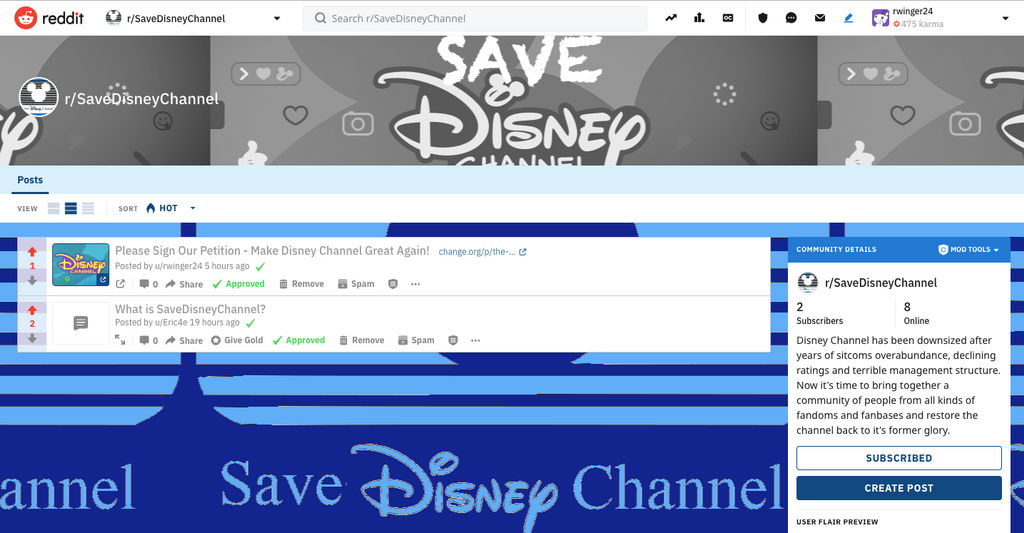The width and height of the screenshot is (1024, 533).
Task: Click the Create Post pencil icon
Action: 848,18
